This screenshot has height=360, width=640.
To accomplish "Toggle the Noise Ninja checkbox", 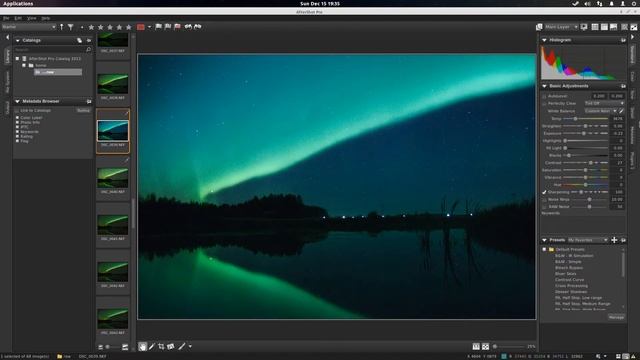I will pyautogui.click(x=544, y=200).
